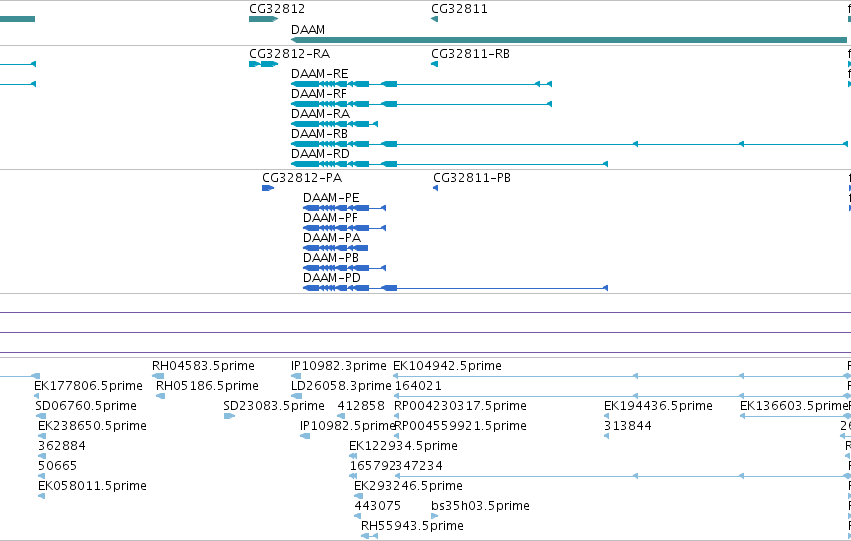
Task: Click the CG32812 gene glyph
Action: [263, 19]
